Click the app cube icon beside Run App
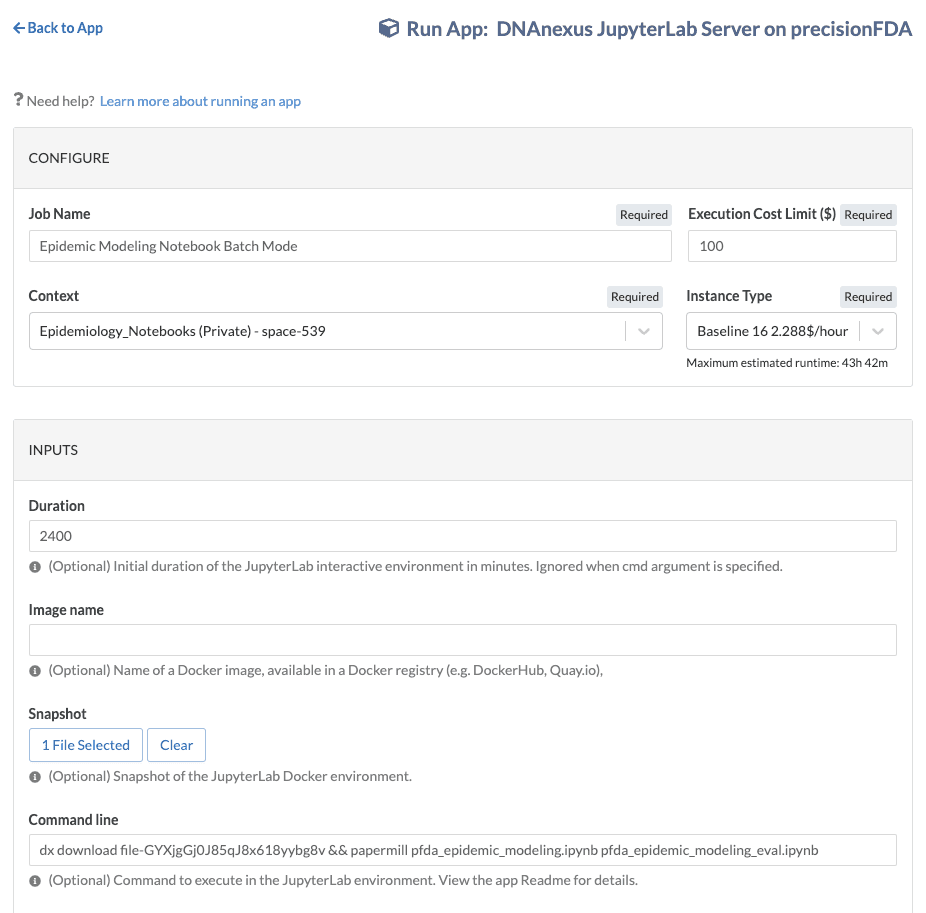926x913 pixels. (389, 28)
